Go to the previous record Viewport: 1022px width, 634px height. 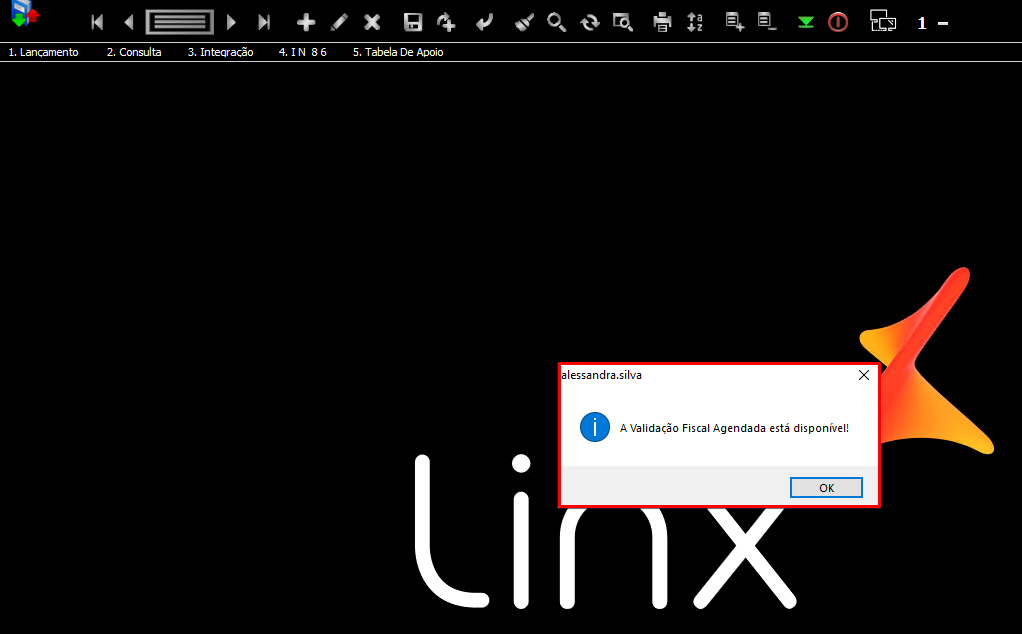point(129,22)
